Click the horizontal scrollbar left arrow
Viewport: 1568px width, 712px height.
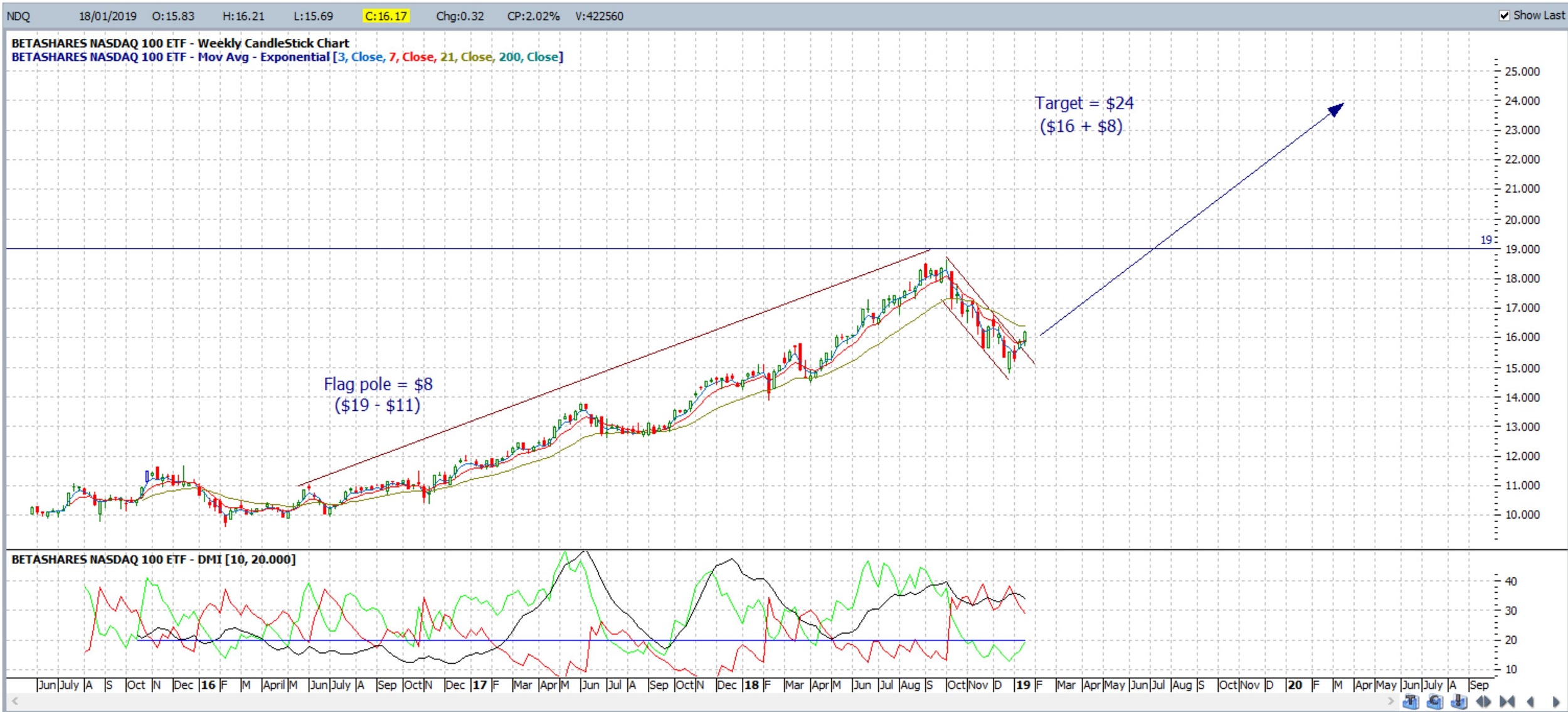coord(14,701)
